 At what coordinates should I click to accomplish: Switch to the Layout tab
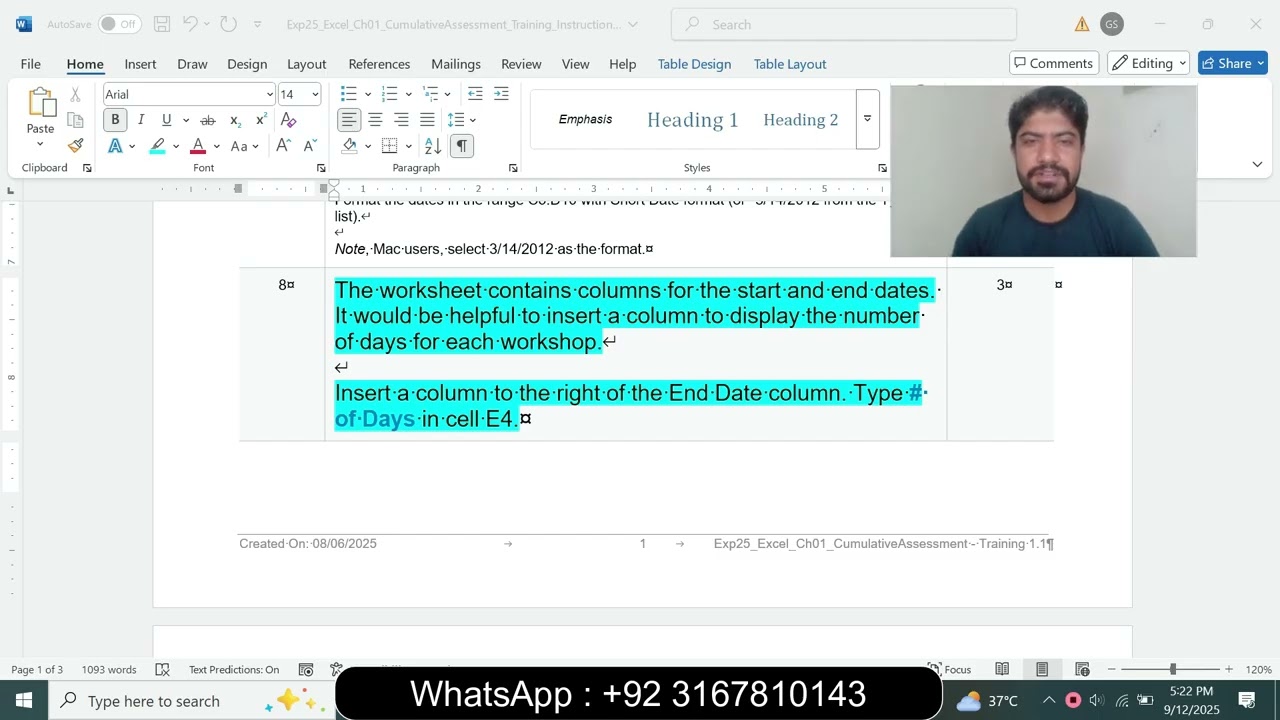(307, 63)
